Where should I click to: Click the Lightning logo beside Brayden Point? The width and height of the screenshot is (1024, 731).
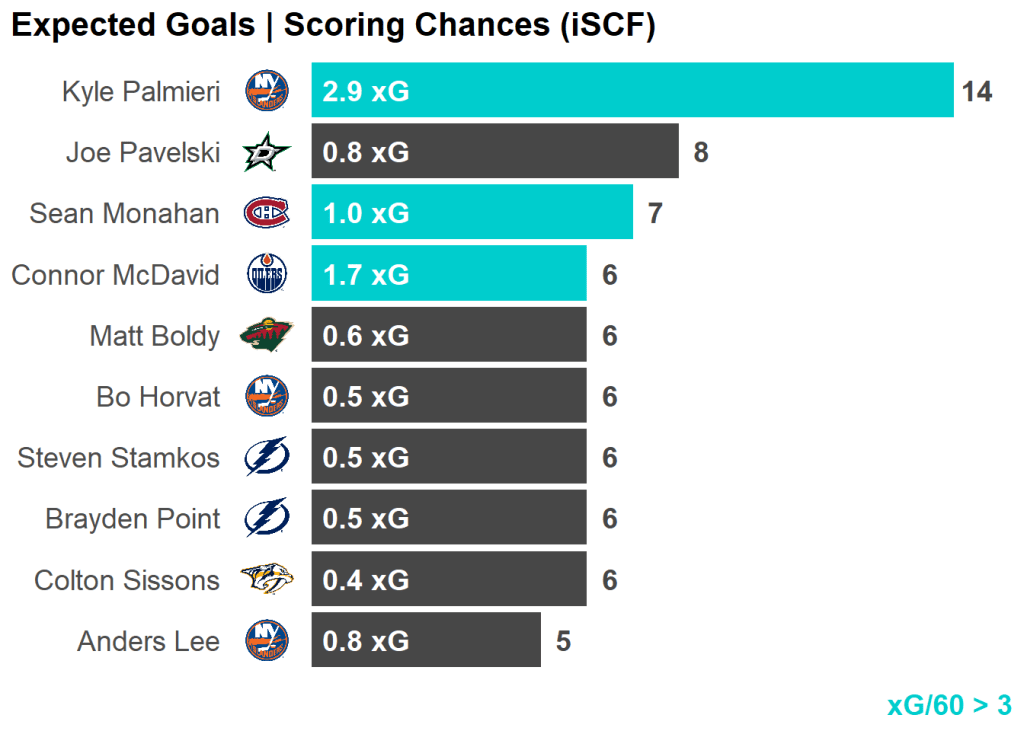click(x=267, y=519)
